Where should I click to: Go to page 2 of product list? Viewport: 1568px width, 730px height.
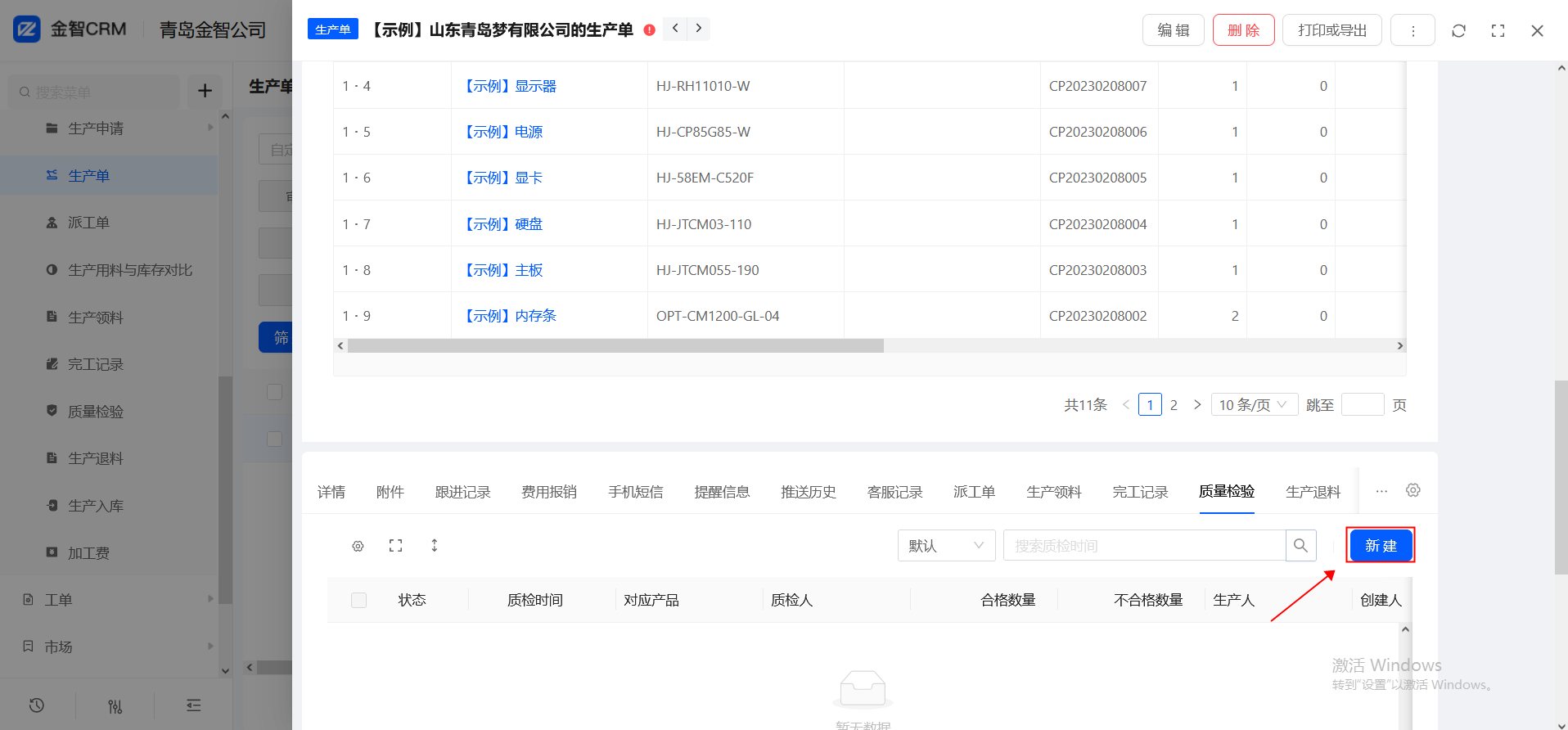point(1174,405)
